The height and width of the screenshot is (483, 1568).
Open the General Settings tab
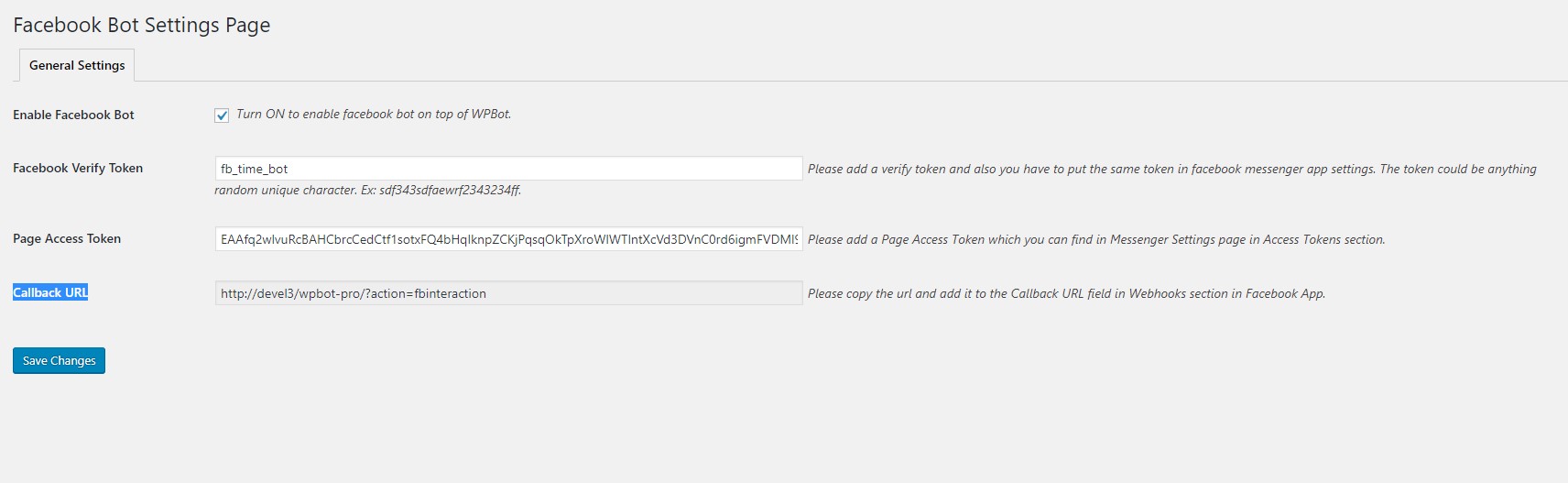pos(77,65)
